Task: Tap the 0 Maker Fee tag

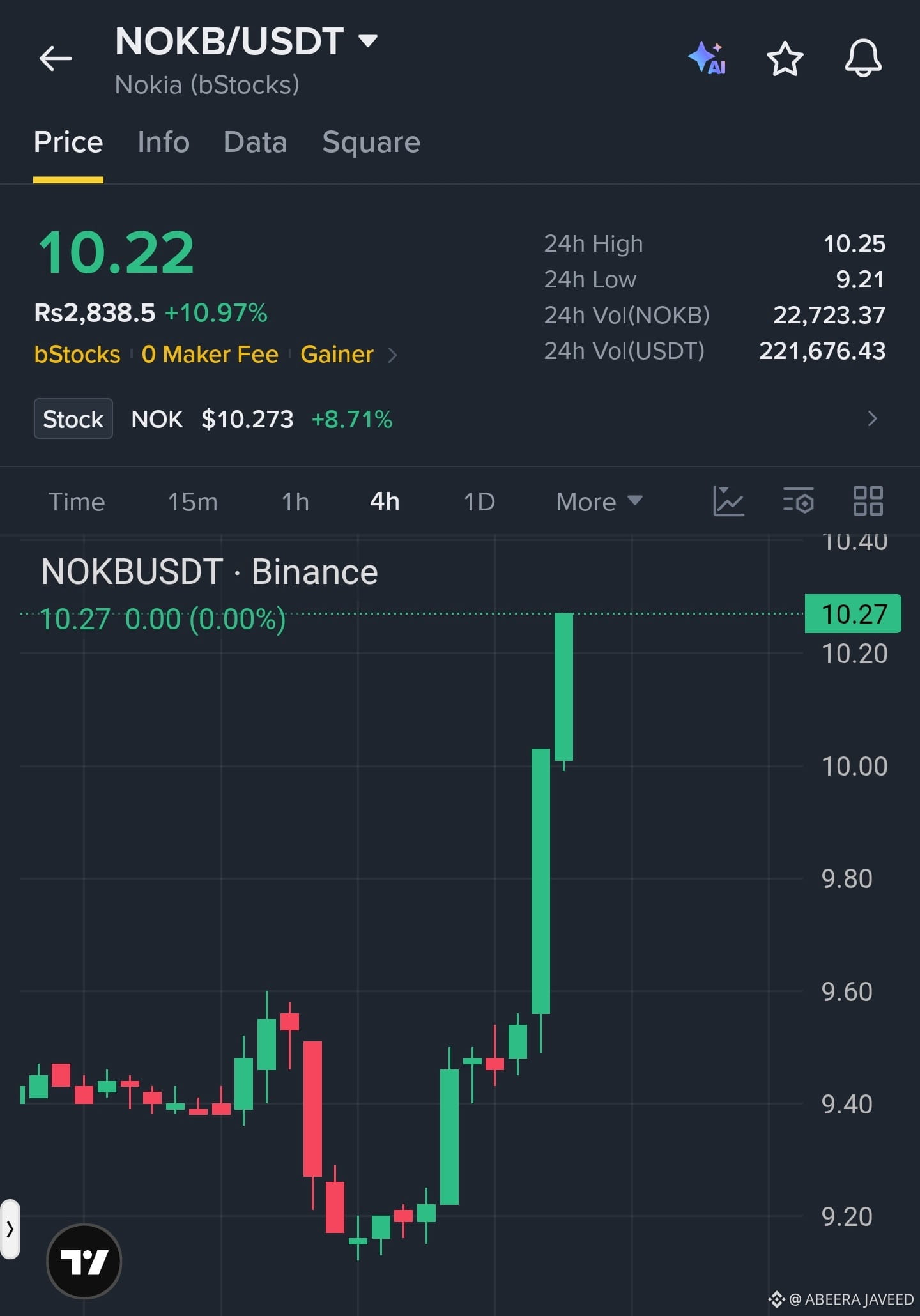Action: 210,354
